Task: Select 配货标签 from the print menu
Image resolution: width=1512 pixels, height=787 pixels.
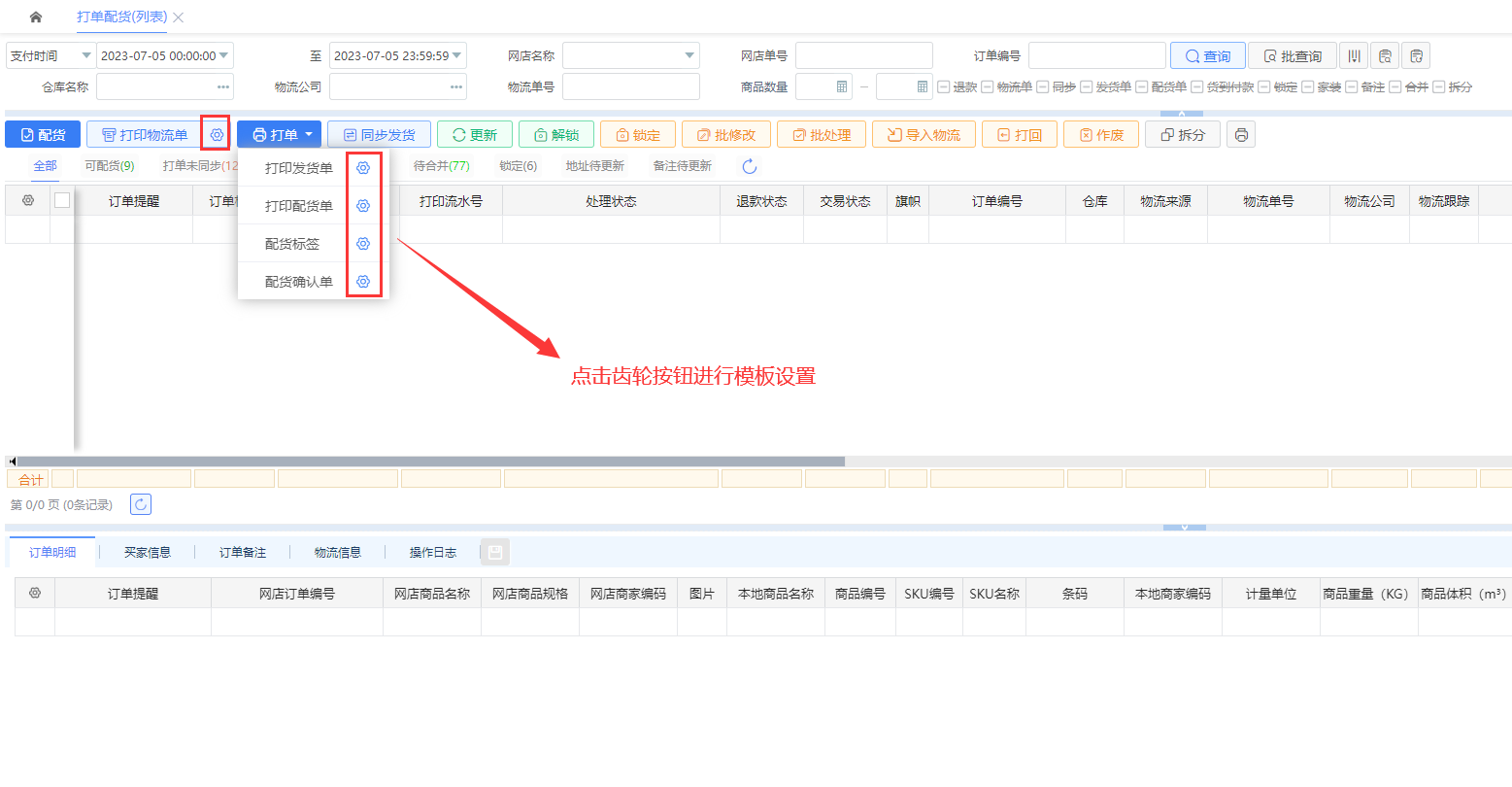Action: point(292,244)
